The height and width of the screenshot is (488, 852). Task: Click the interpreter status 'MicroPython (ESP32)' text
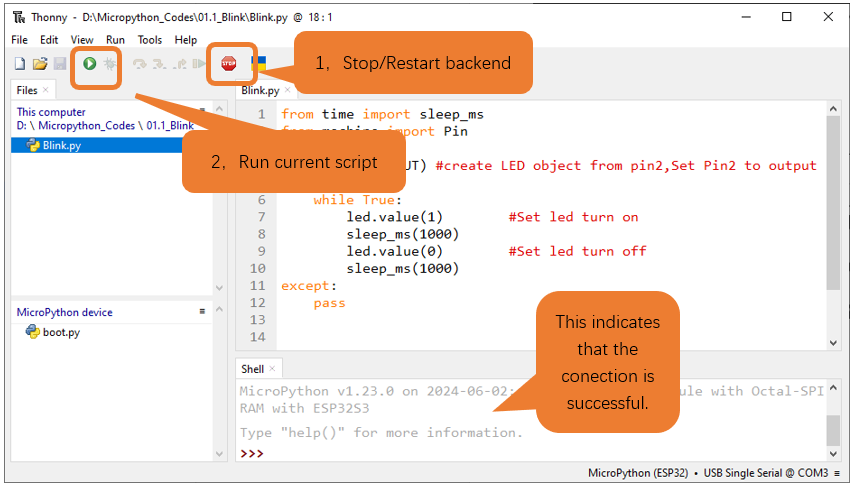click(x=638, y=473)
